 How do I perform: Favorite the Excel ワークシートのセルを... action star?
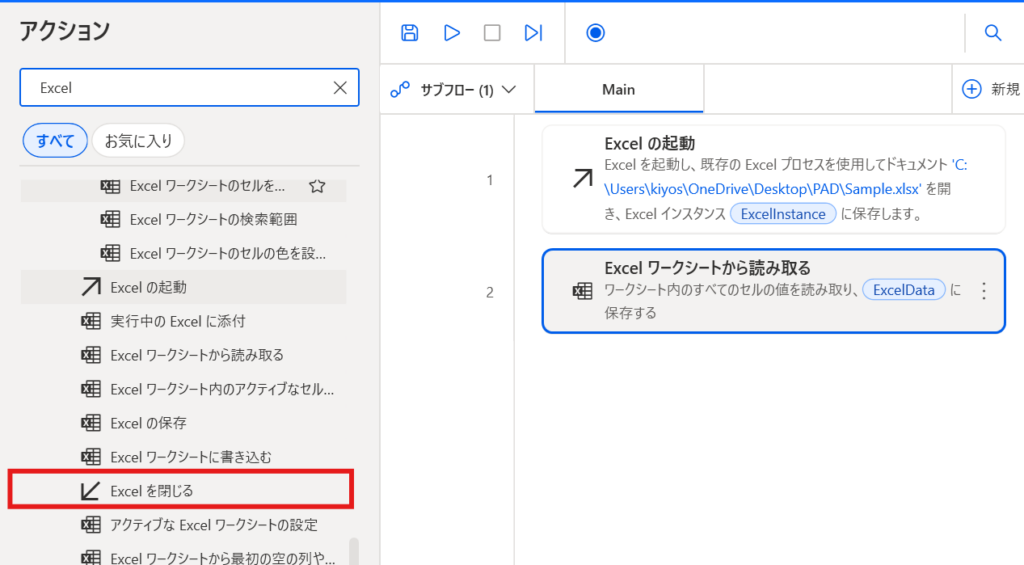click(317, 186)
